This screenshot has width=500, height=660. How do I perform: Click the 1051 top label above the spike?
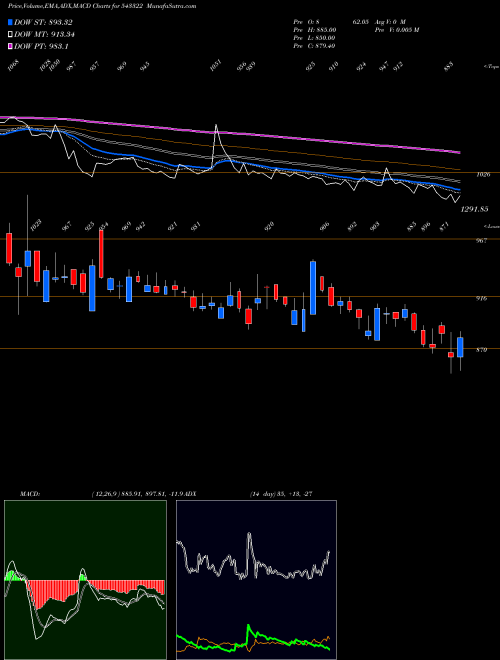(x=215, y=66)
